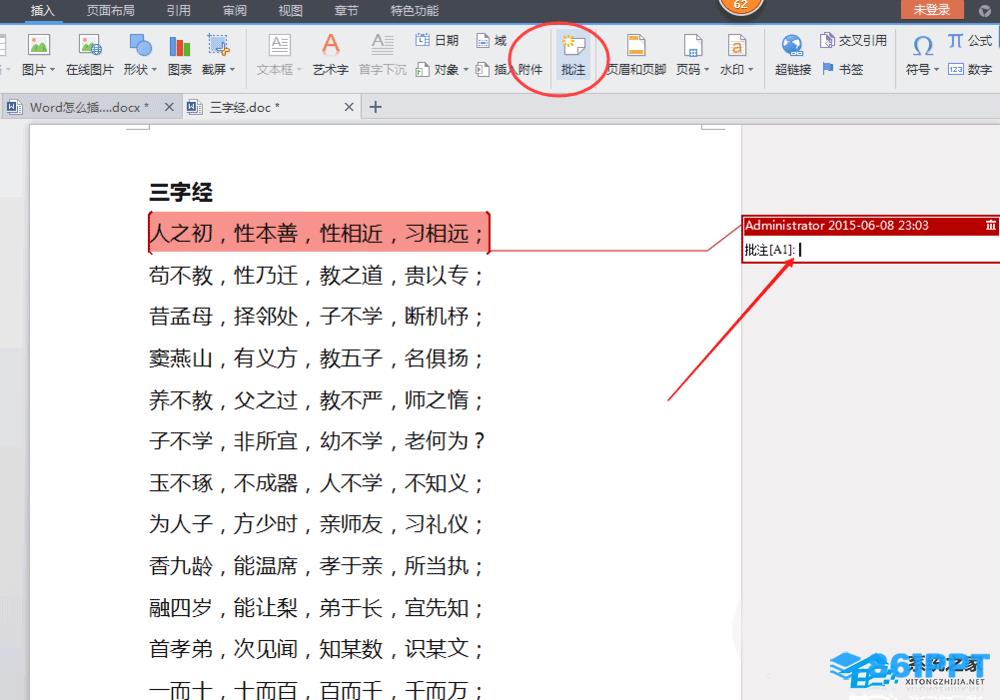Open the 视图 ribbon tab
1000x700 pixels.
pyautogui.click(x=290, y=10)
